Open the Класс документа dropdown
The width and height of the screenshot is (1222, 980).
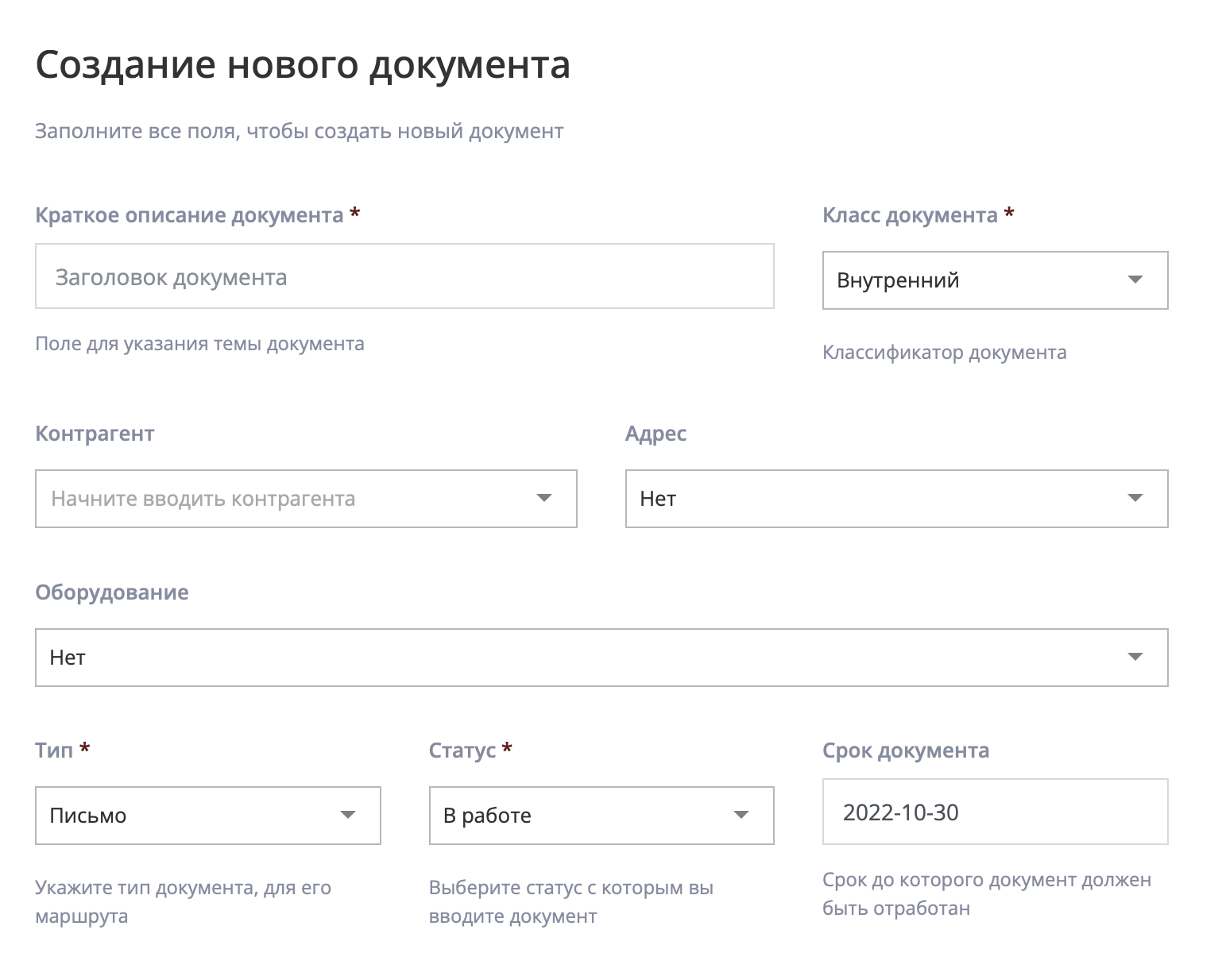click(x=994, y=280)
